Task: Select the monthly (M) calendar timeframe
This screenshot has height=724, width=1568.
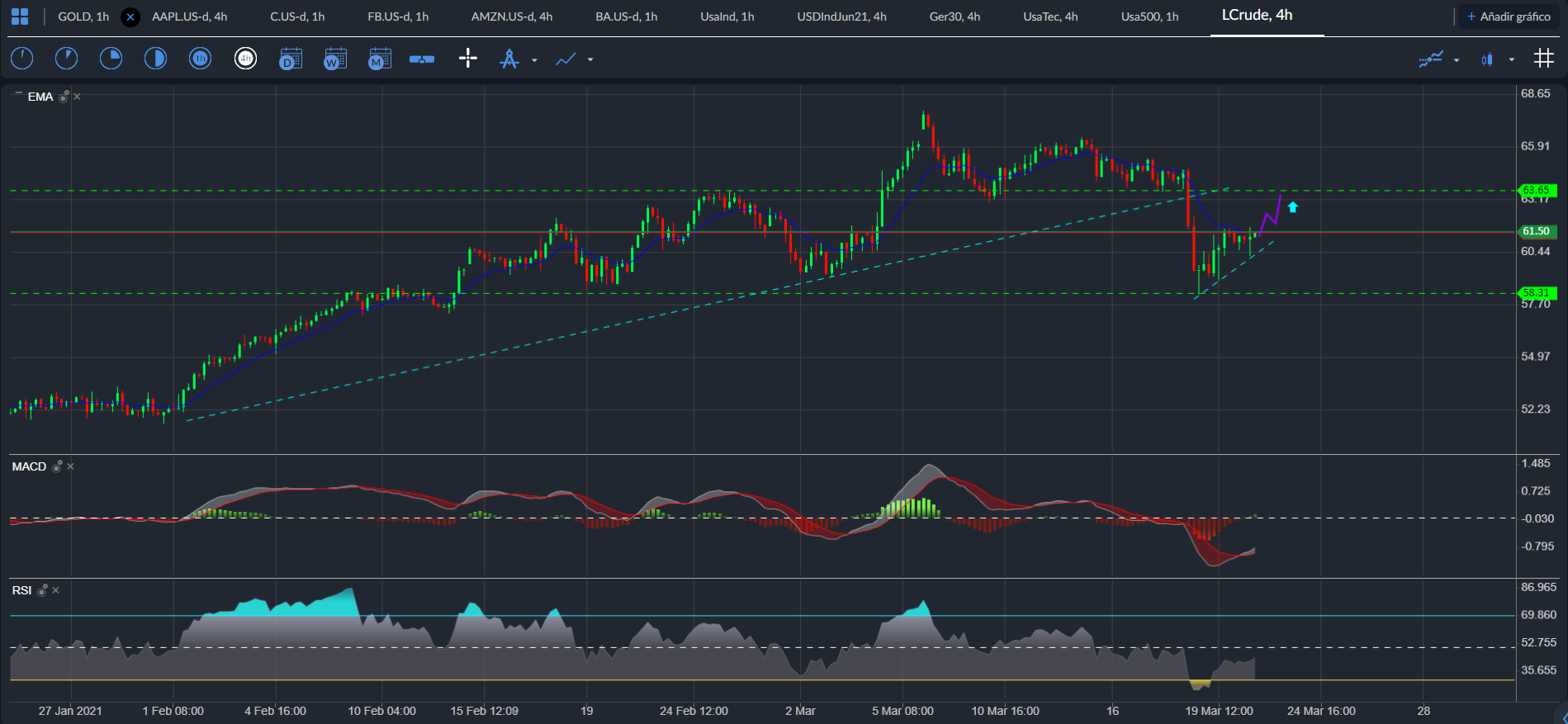Action: coord(380,59)
